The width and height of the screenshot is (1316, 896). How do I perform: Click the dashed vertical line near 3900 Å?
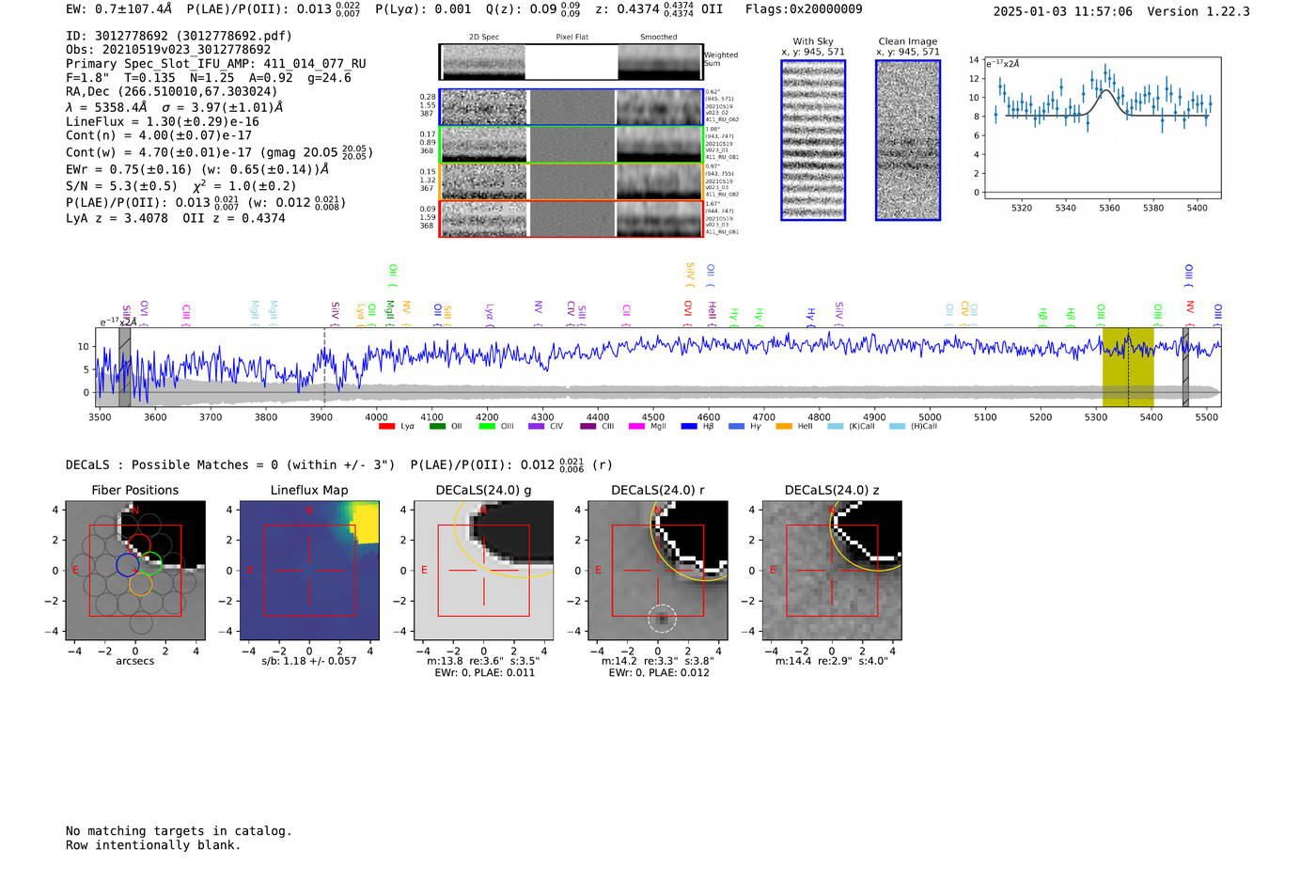(x=324, y=367)
